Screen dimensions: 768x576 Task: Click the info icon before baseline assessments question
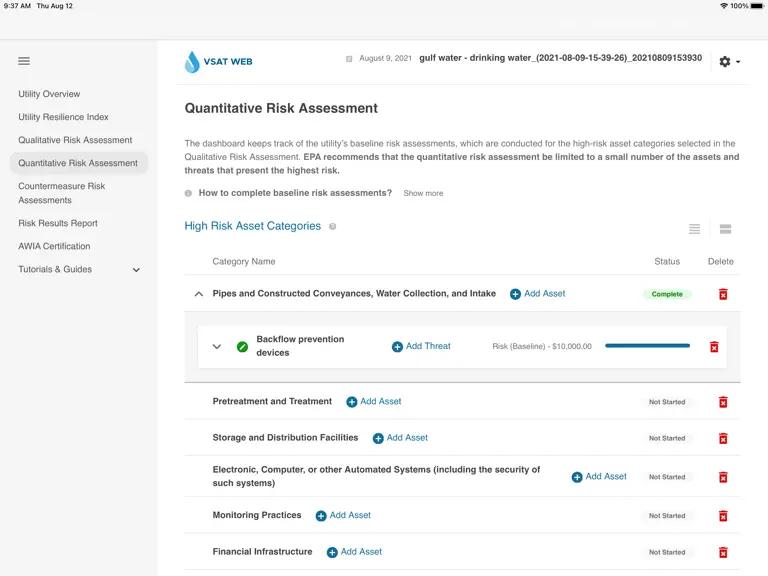(188, 193)
